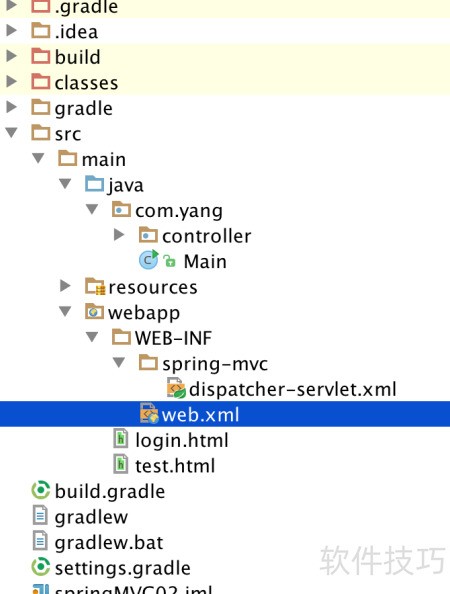The width and height of the screenshot is (450, 594).
Task: Select test.html in the project tree
Action: click(x=175, y=465)
